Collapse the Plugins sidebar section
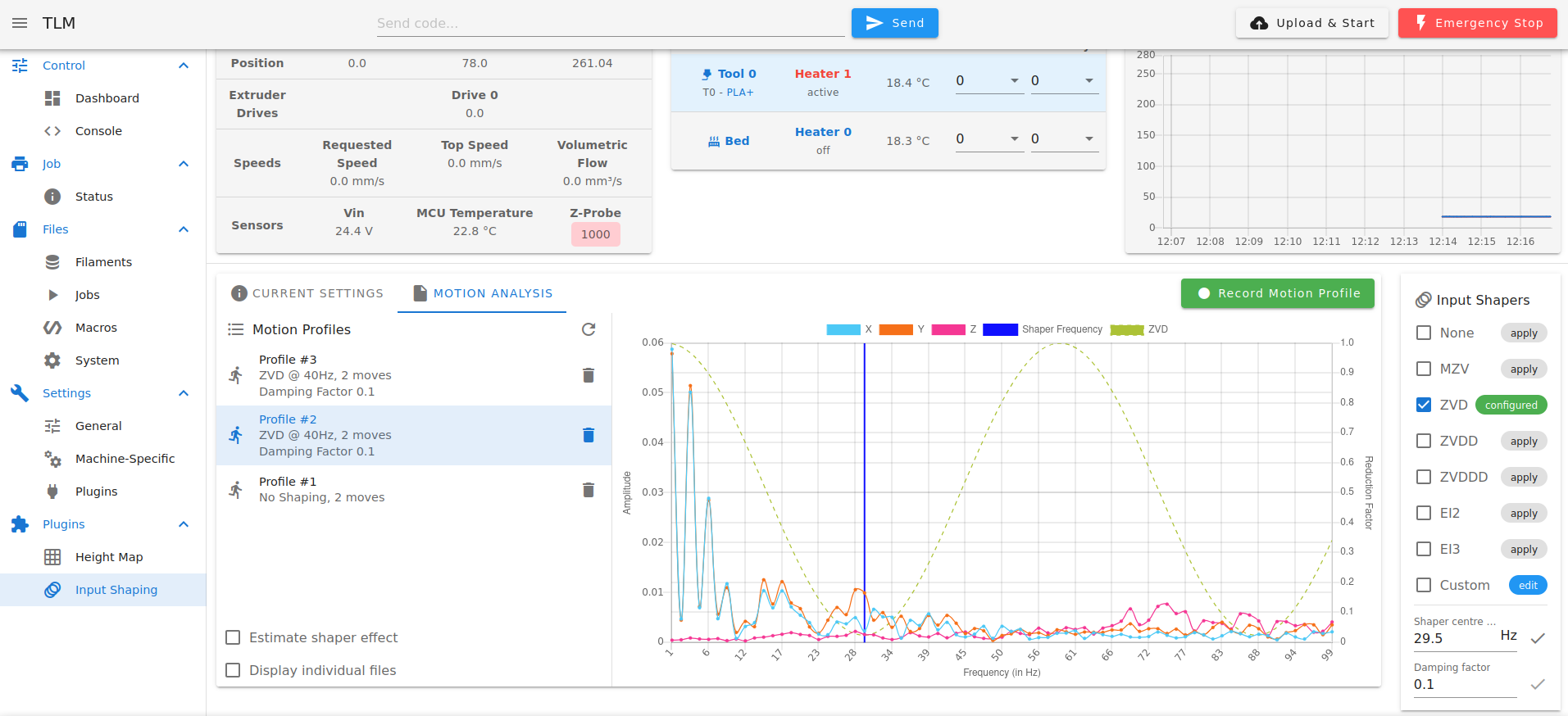 (x=184, y=524)
